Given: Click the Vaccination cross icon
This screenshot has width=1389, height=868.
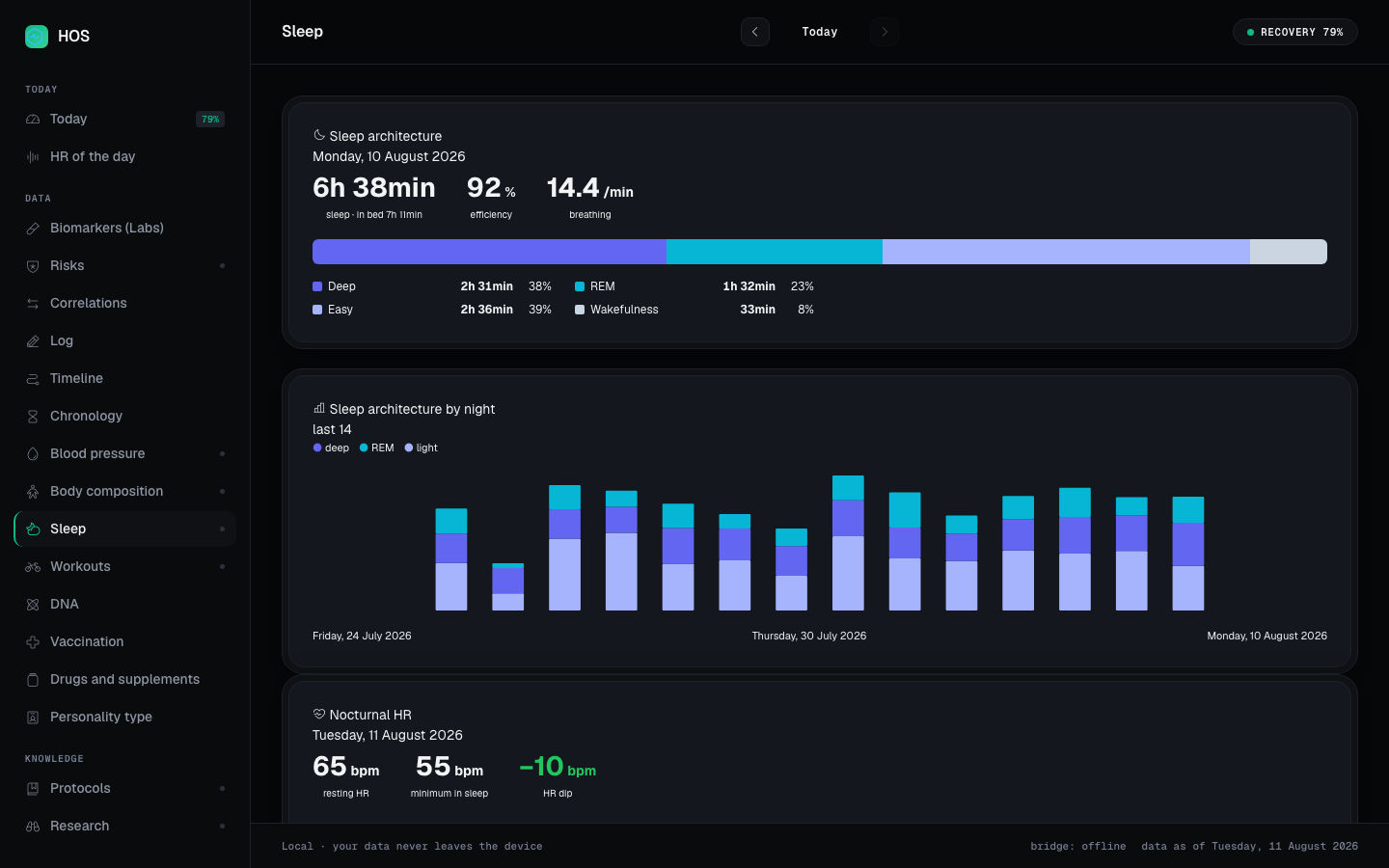Looking at the screenshot, I should pyautogui.click(x=33, y=642).
